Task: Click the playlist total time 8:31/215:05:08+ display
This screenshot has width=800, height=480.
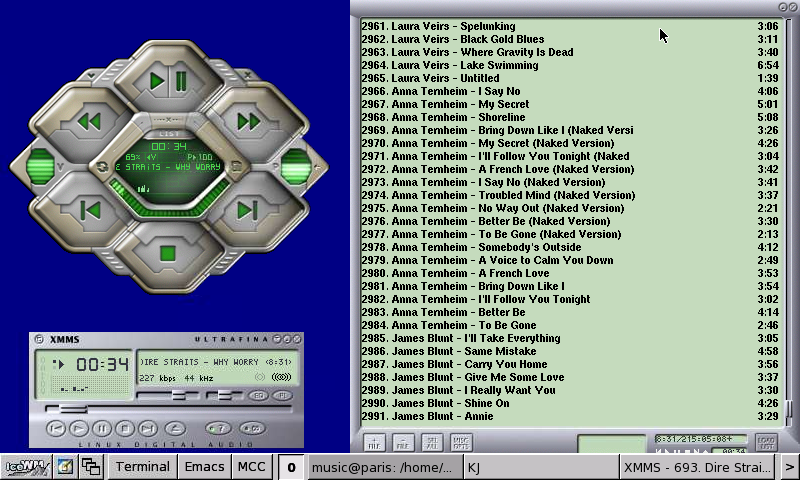Action: [701, 439]
